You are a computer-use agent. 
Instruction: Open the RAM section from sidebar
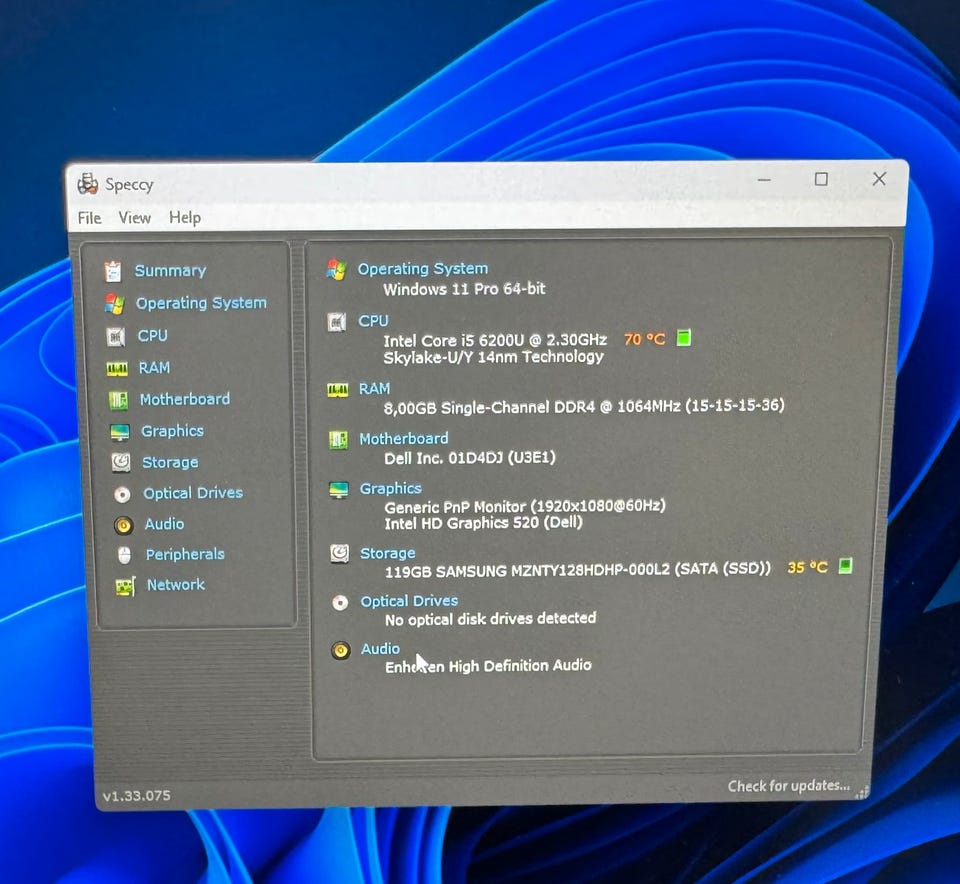tap(154, 368)
